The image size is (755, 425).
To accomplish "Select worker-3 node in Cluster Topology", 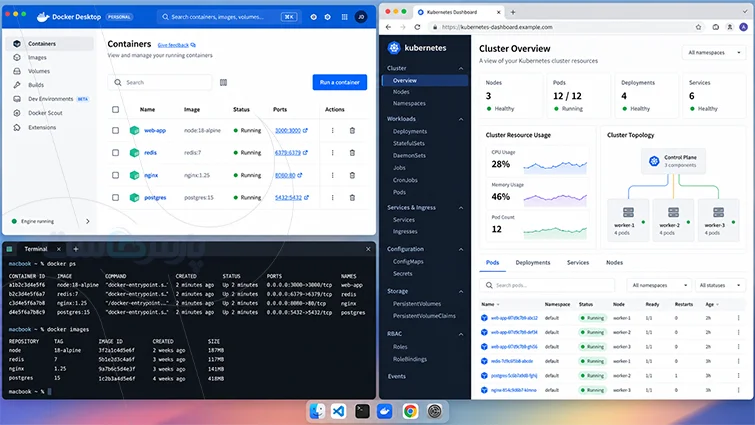I will (x=718, y=219).
